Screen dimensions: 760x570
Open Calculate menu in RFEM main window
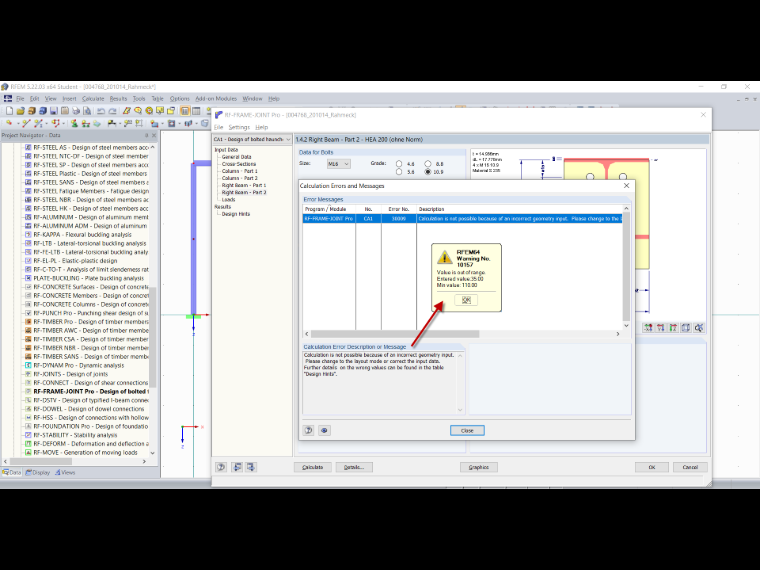pyautogui.click(x=93, y=98)
